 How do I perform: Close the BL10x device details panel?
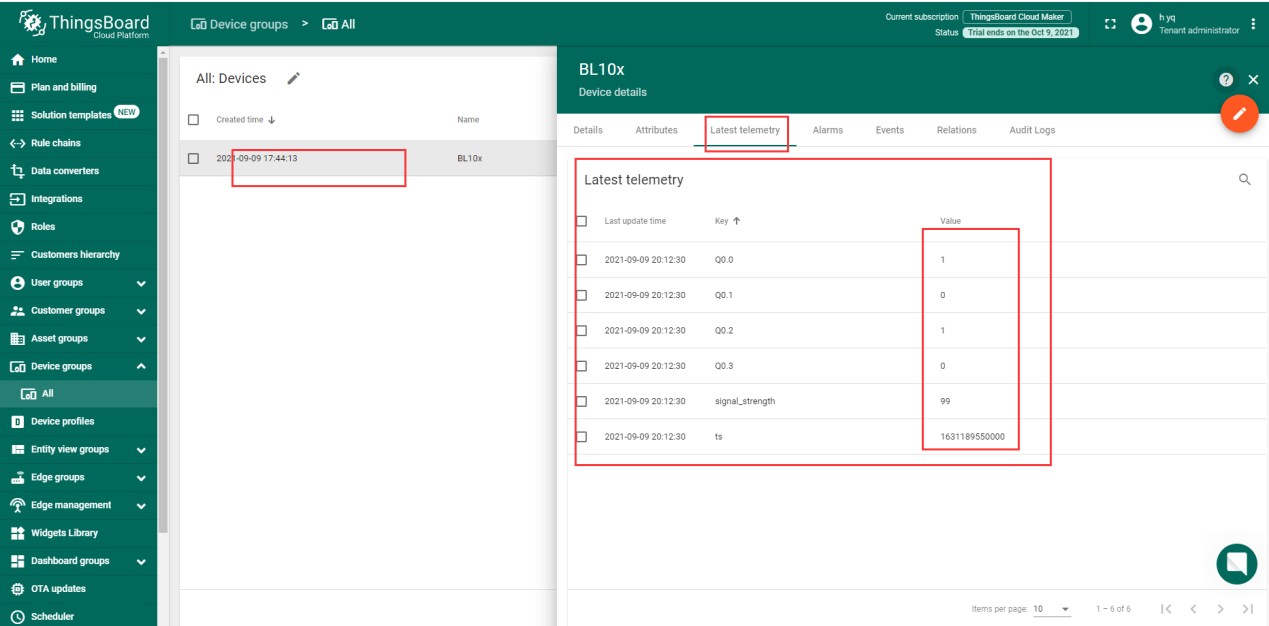coord(1253,80)
